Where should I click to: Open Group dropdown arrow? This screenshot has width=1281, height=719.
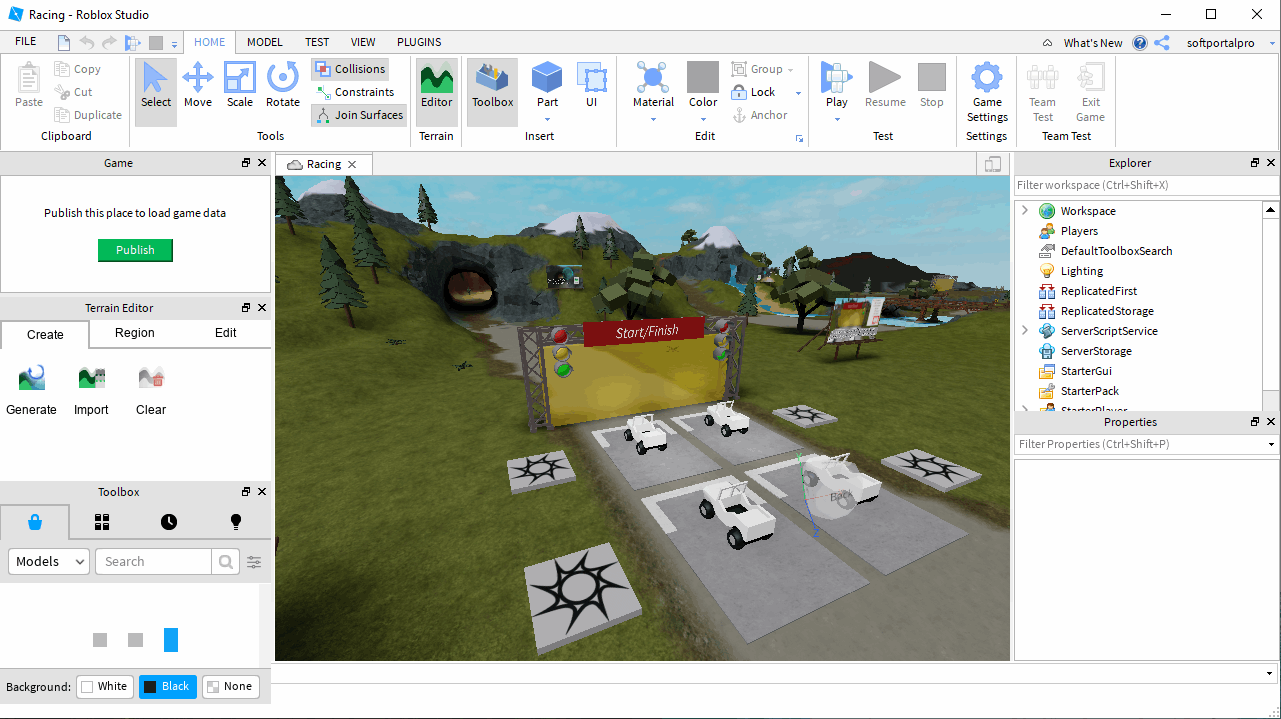tap(790, 70)
